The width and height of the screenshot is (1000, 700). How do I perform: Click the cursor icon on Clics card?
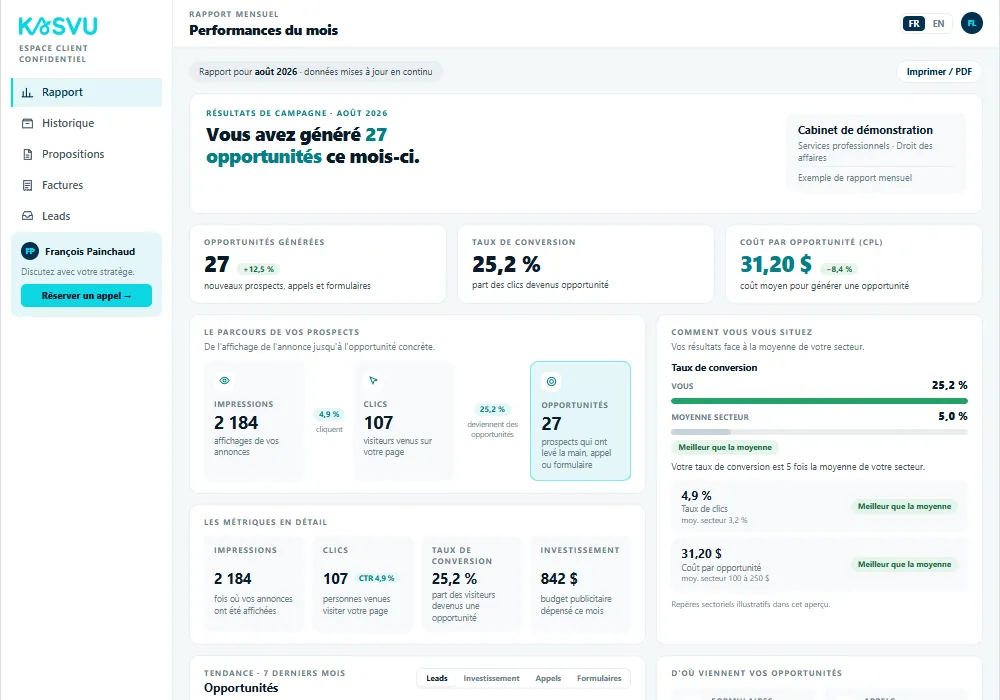(373, 381)
